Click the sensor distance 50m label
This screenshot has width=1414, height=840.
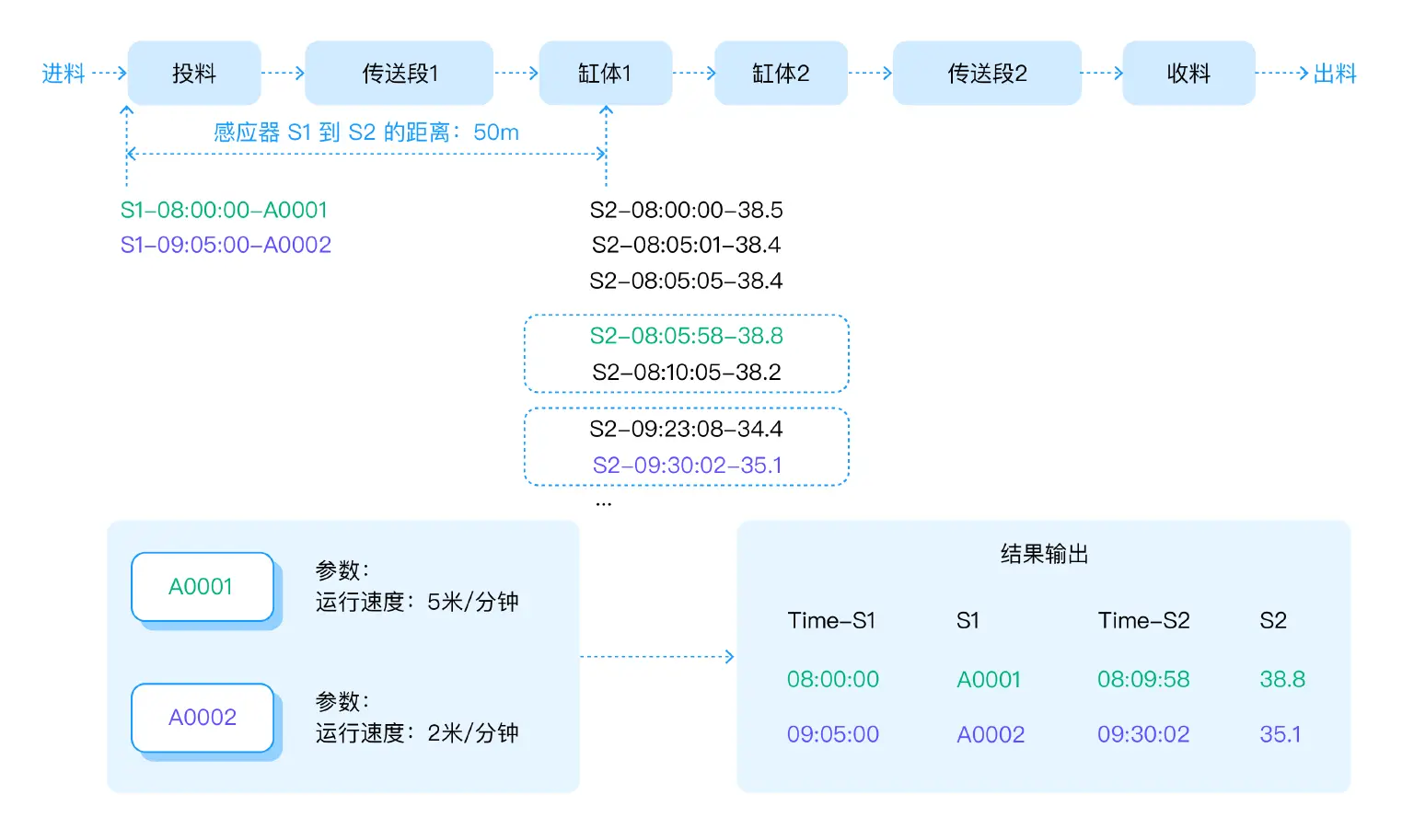(366, 132)
